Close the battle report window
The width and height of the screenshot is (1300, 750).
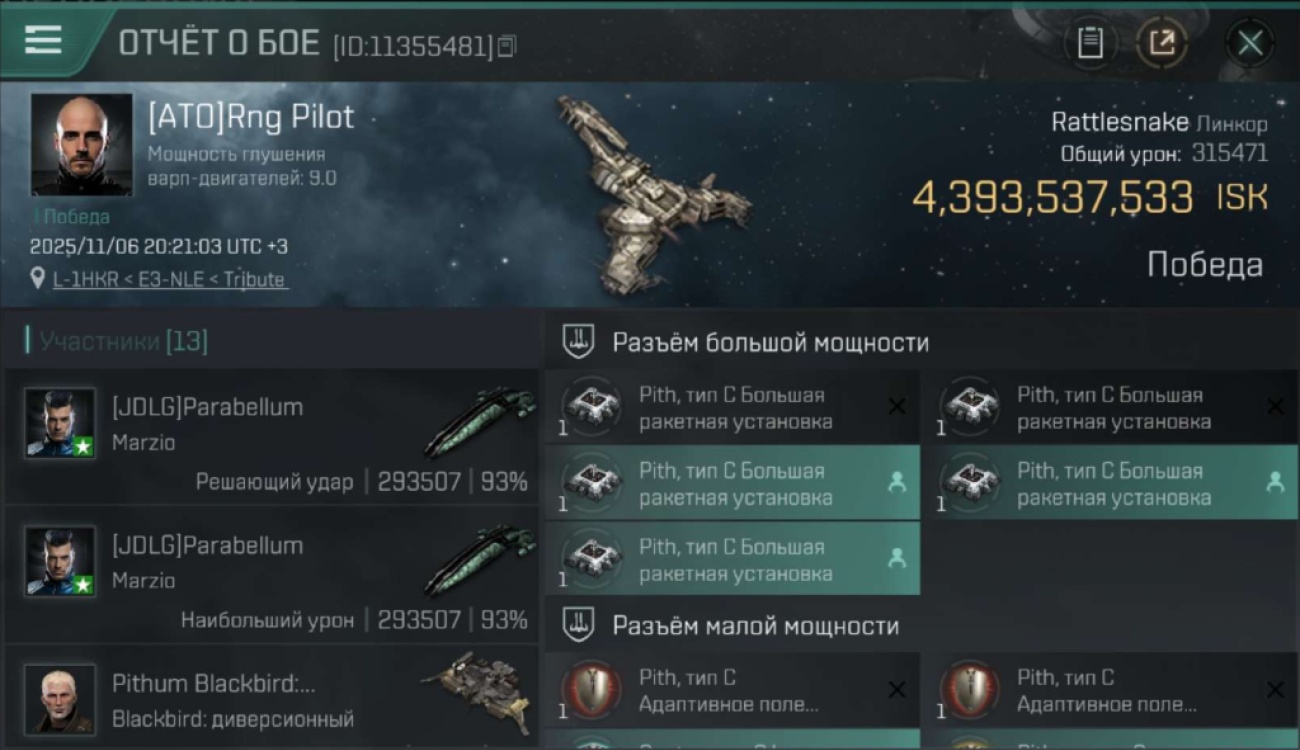tap(1250, 43)
